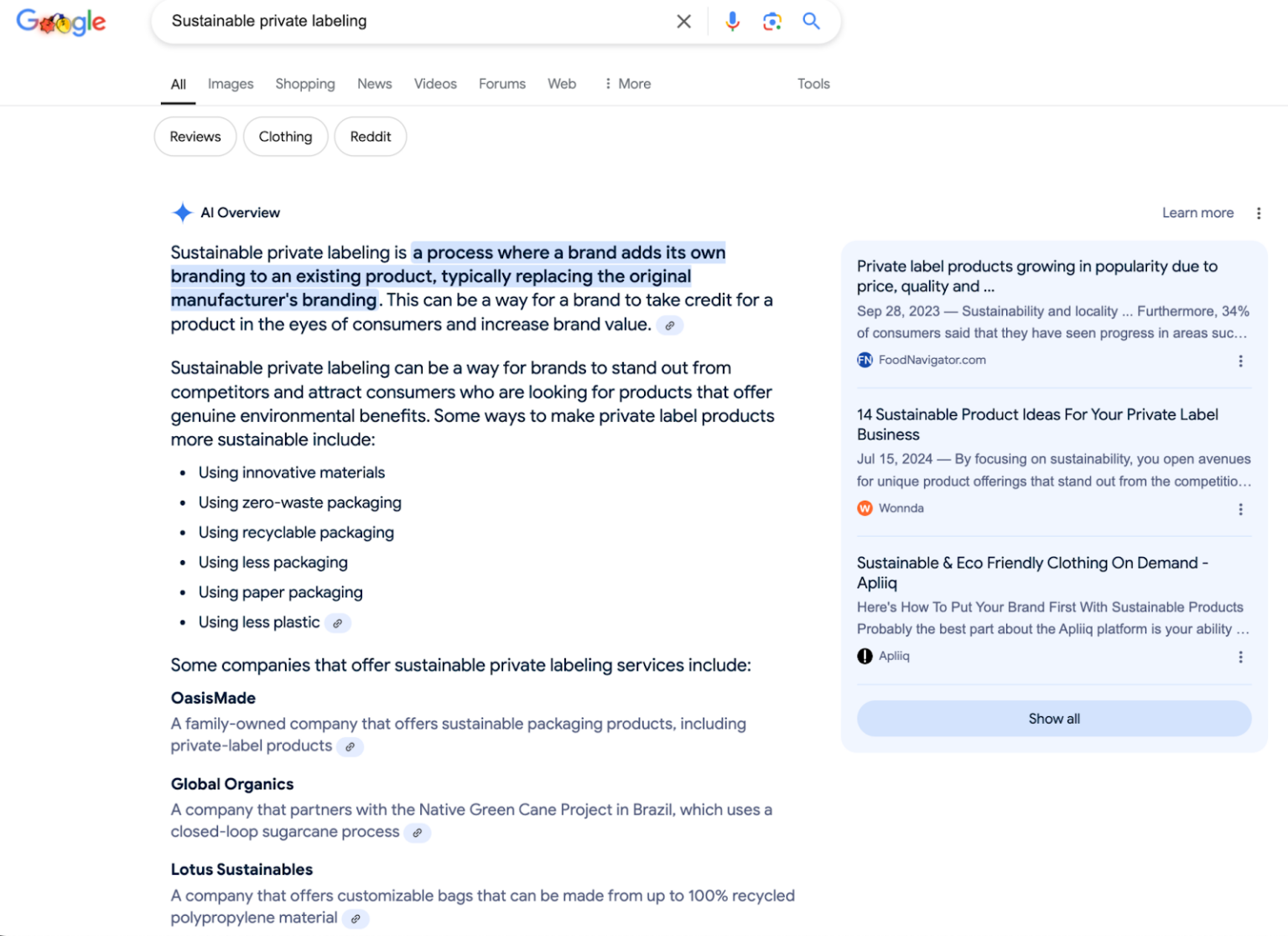1288x936 pixels.
Task: Click the Wonnda favicon in the sidebar
Action: click(865, 508)
